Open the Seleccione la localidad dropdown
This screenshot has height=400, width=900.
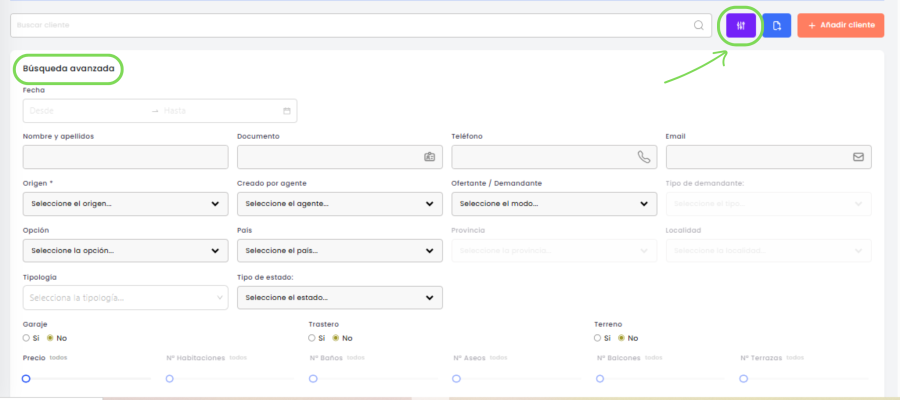coord(769,251)
